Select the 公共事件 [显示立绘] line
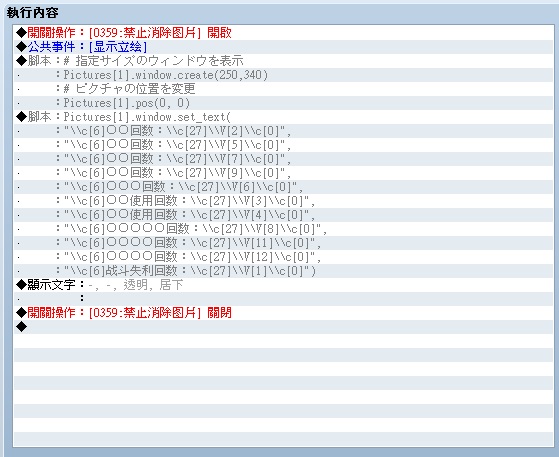 click(283, 47)
